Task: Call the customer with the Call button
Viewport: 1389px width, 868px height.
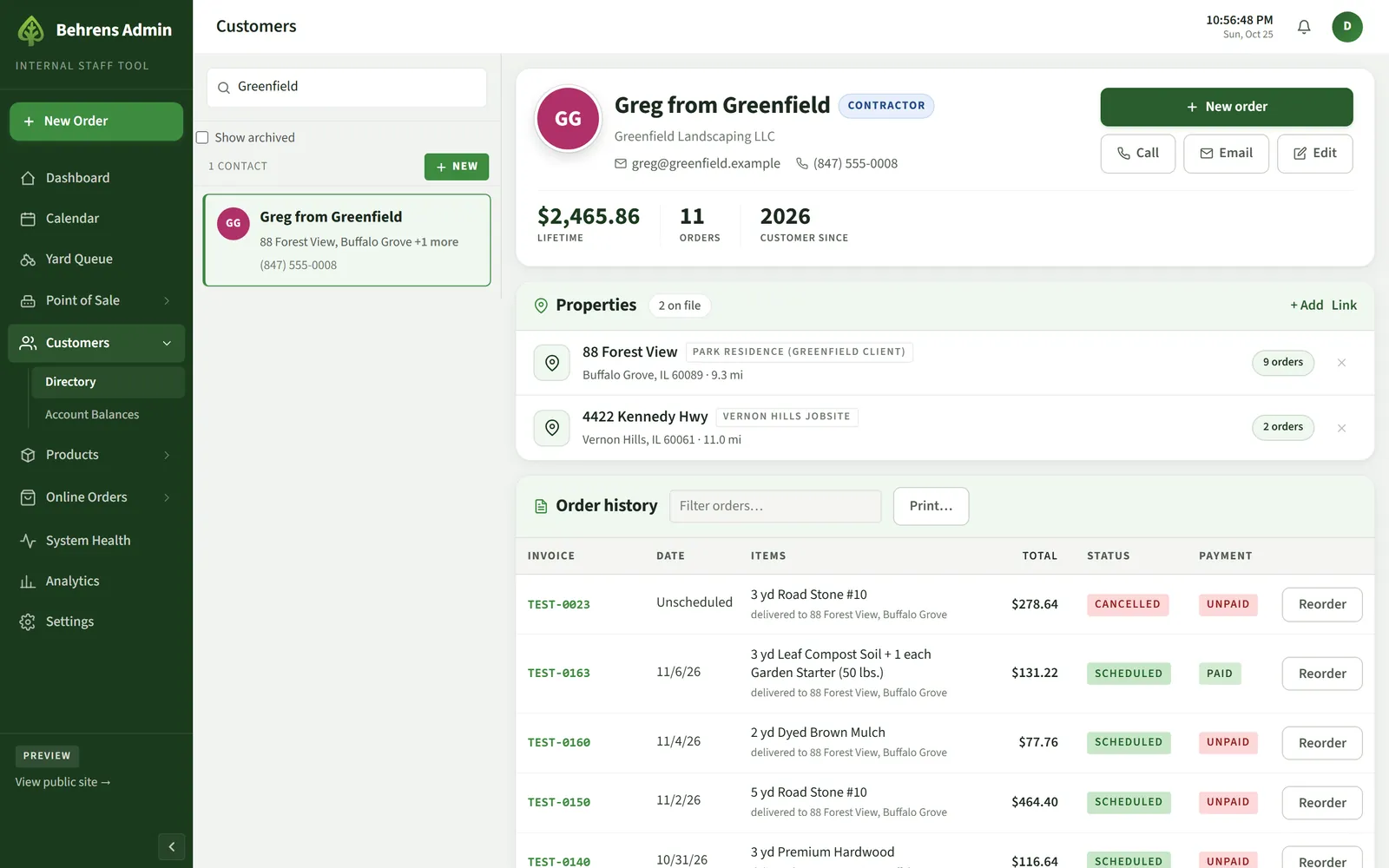Action: click(1138, 154)
